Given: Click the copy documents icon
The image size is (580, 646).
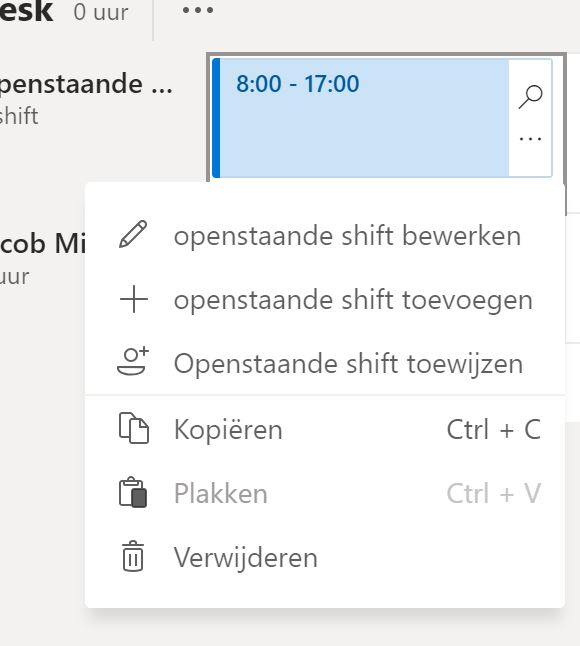Looking at the screenshot, I should click(133, 428).
